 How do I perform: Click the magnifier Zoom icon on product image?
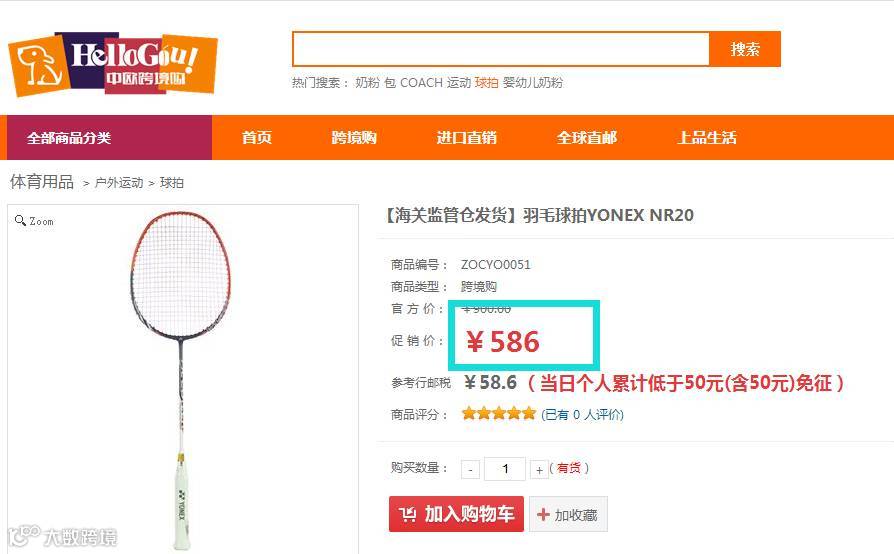coord(21,221)
